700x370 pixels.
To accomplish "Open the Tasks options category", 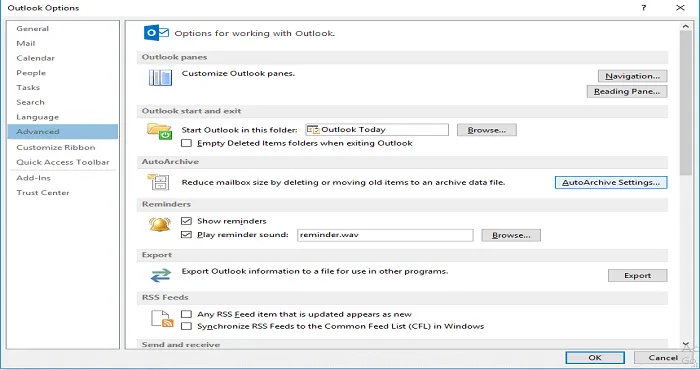I will click(63, 87).
